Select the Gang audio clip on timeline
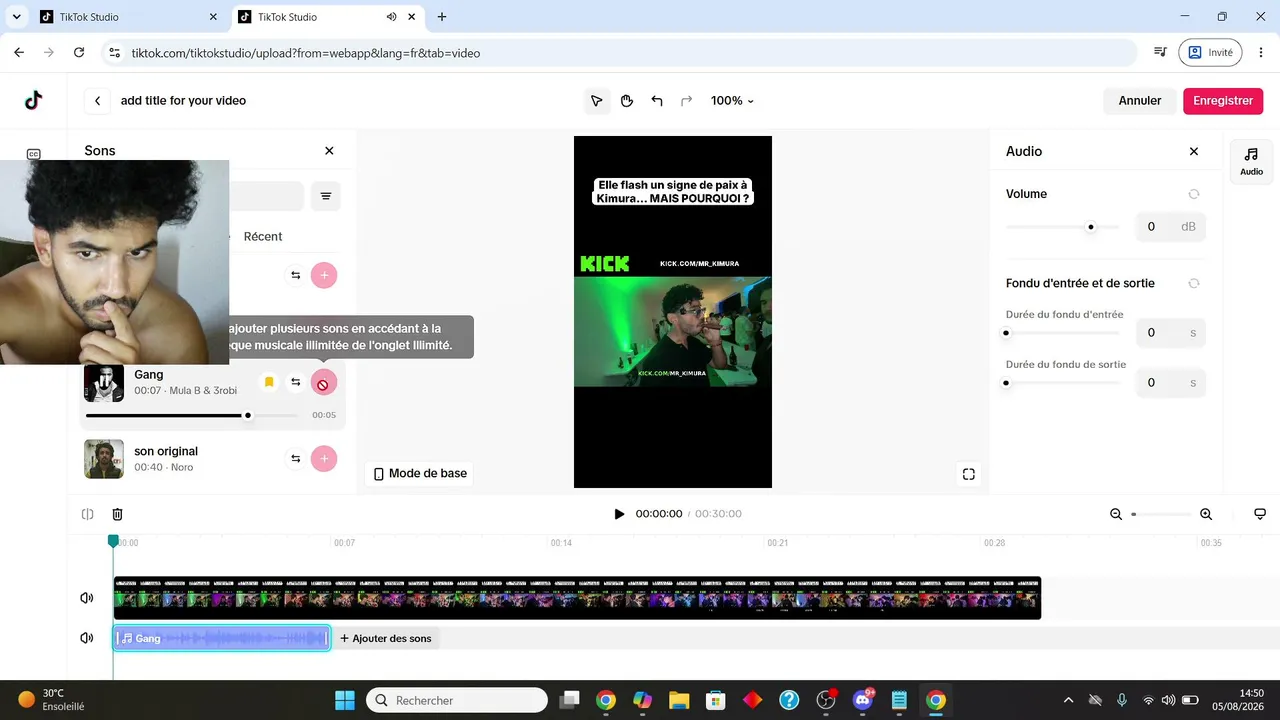 221,638
